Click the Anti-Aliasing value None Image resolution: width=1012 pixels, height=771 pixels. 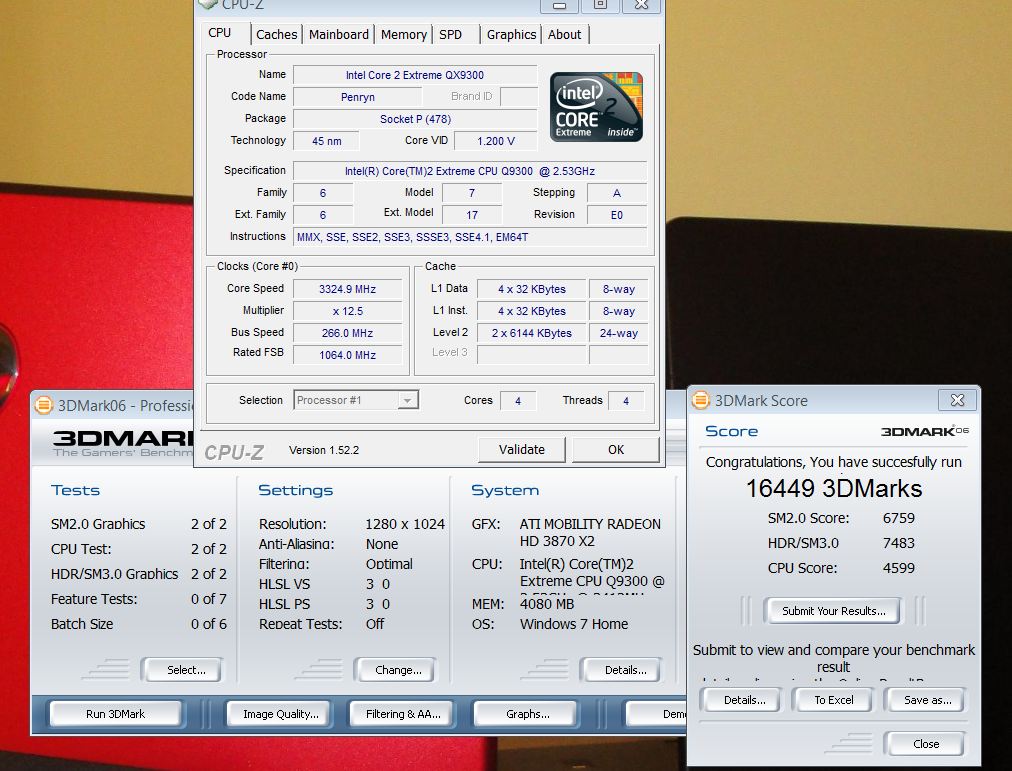coord(382,544)
